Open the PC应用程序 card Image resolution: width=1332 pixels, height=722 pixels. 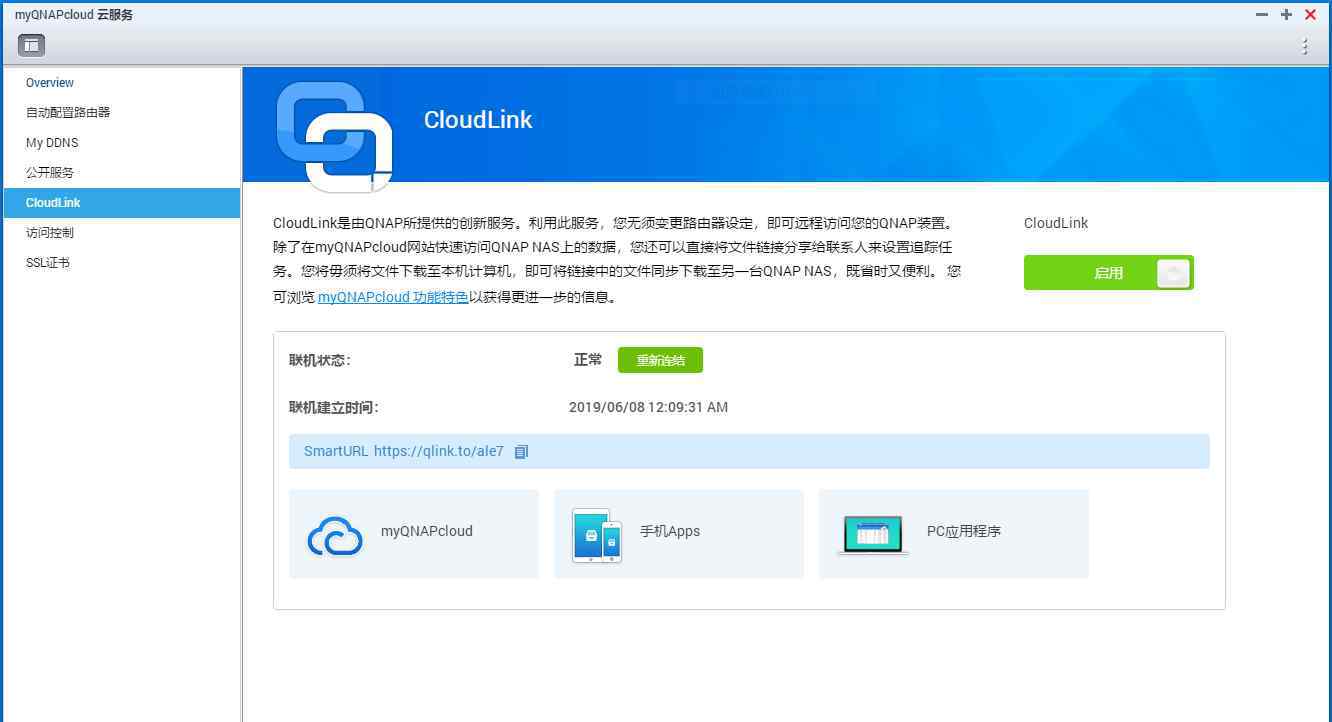954,534
